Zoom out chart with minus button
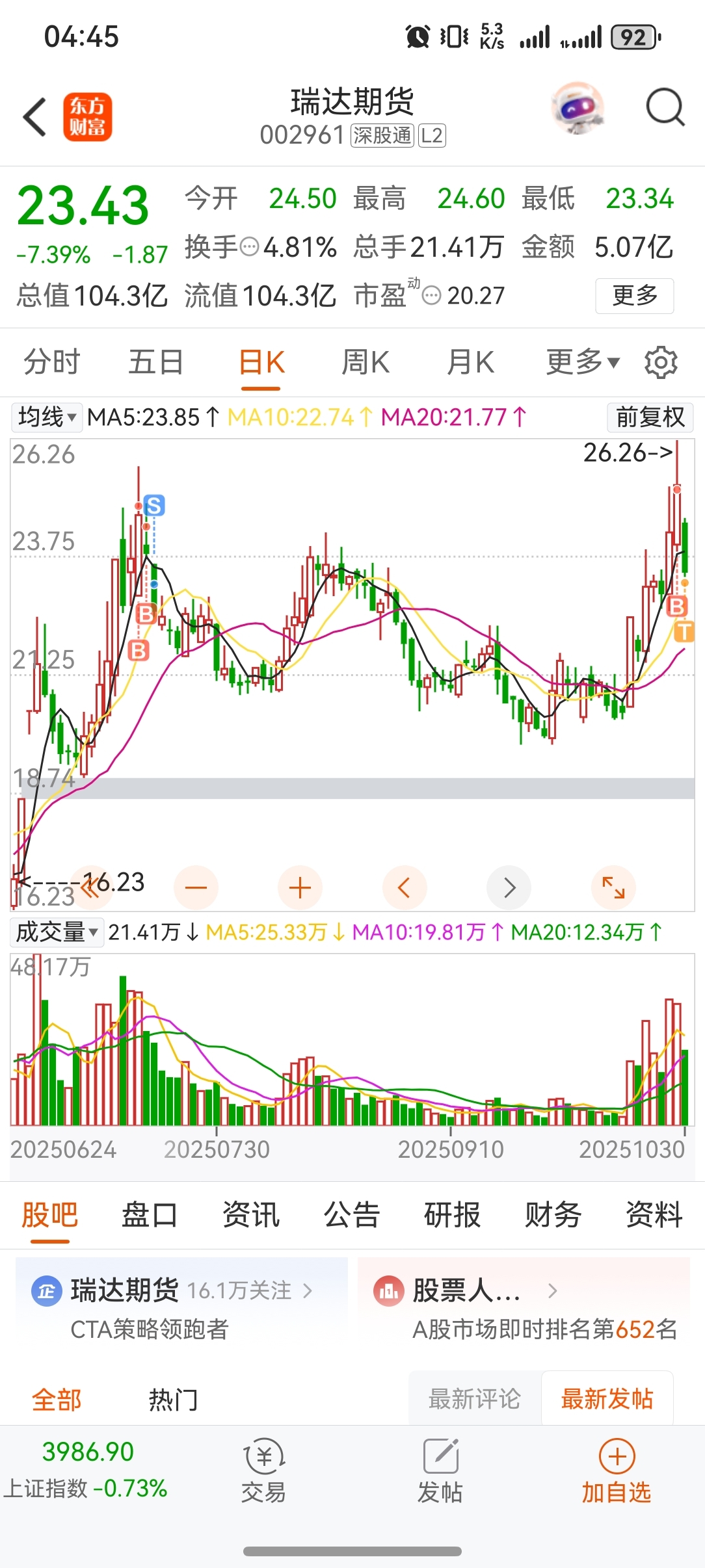Viewport: 705px width, 1568px height. coord(196,887)
